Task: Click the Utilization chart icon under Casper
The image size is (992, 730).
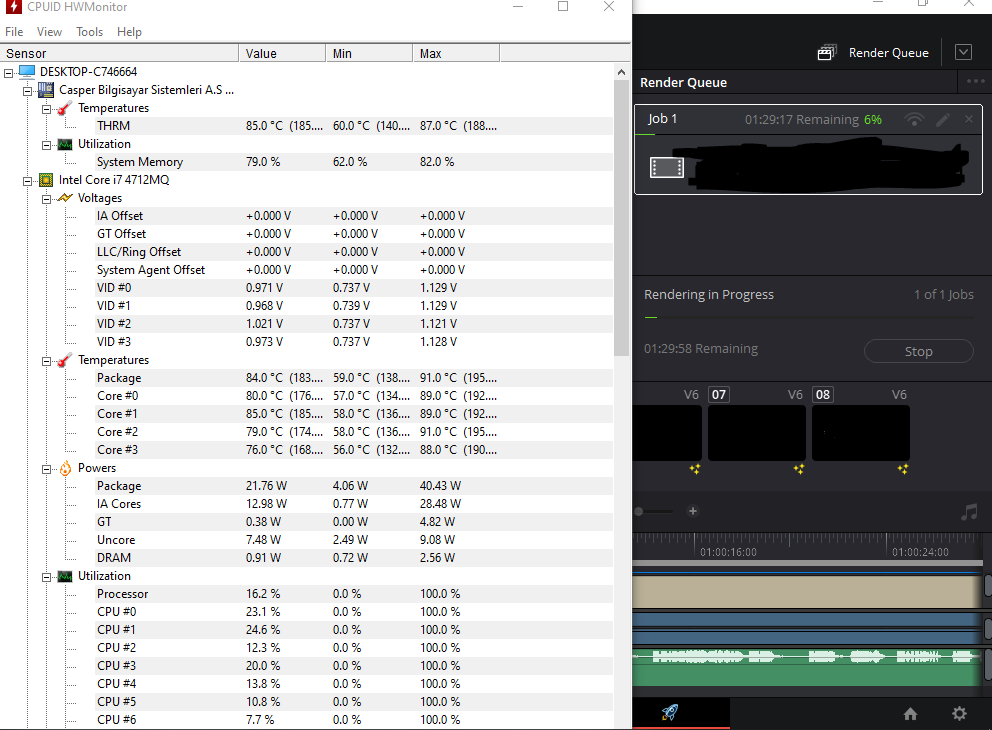Action: coord(65,144)
